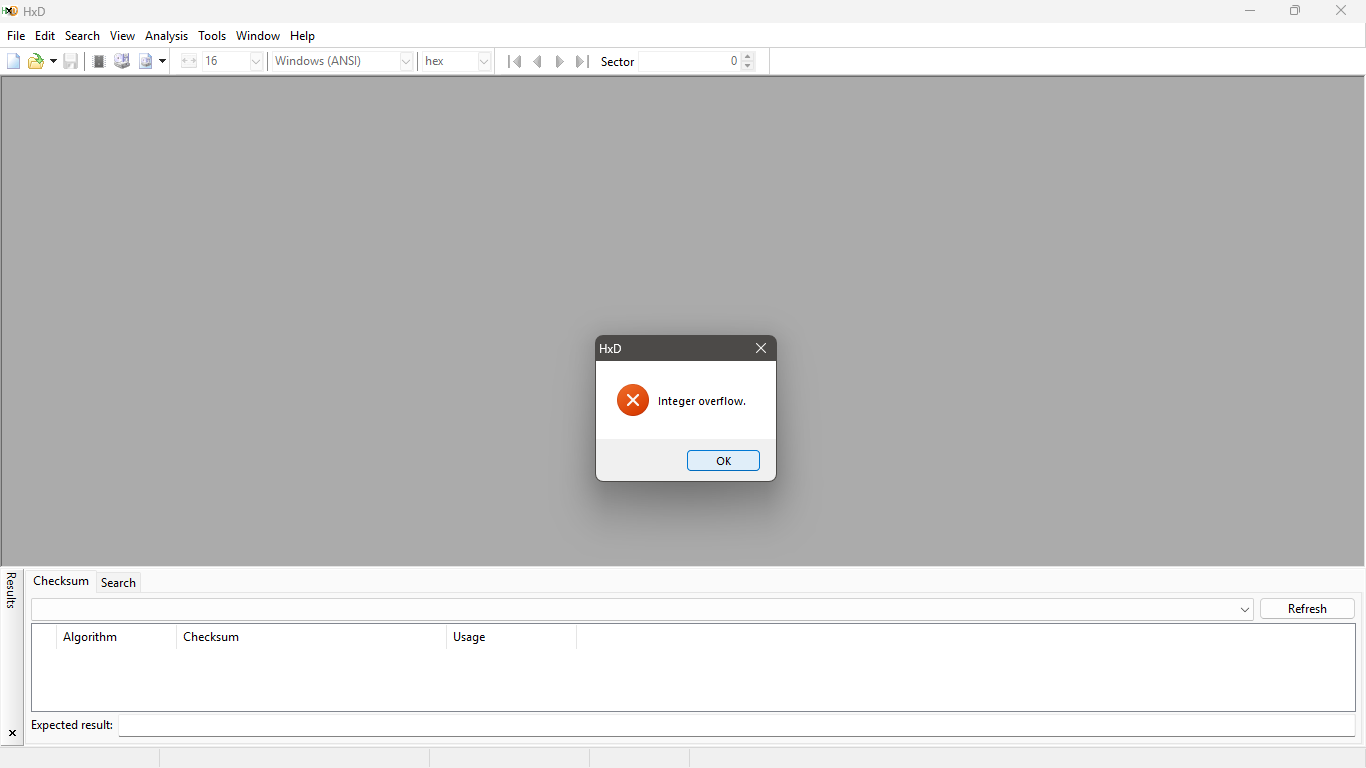The width and height of the screenshot is (1366, 768).
Task: Increase sector number with up spinner
Action: (x=748, y=56)
